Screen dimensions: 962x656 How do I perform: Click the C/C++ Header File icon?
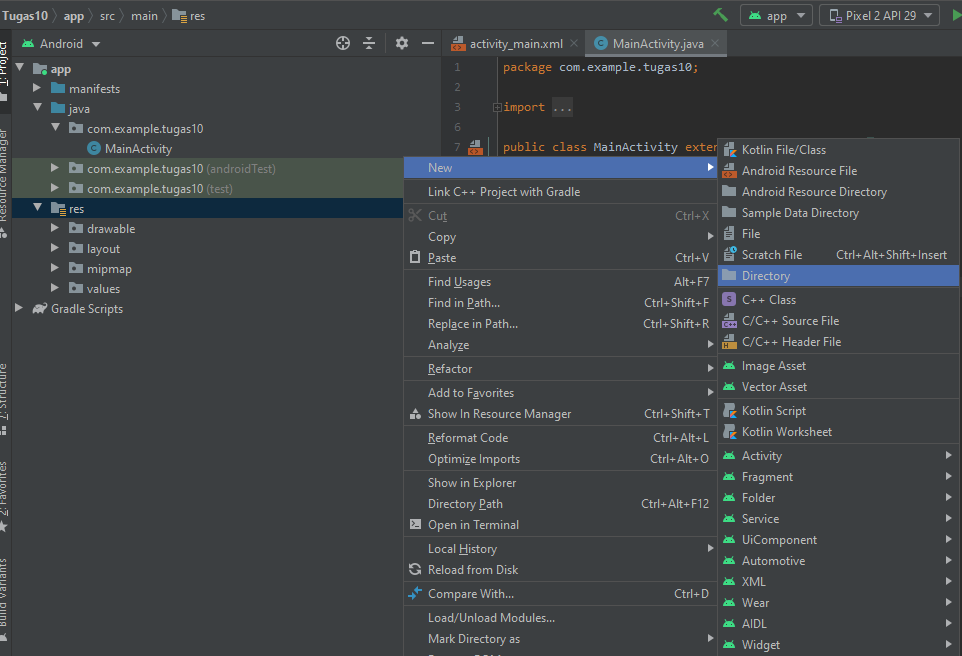pyautogui.click(x=729, y=342)
